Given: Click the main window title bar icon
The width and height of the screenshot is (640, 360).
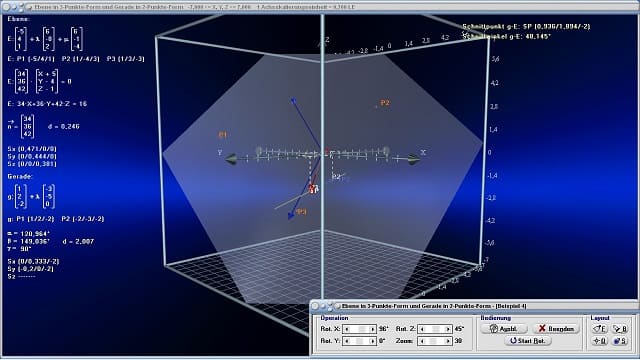Looking at the screenshot, I should [x=29, y=7].
